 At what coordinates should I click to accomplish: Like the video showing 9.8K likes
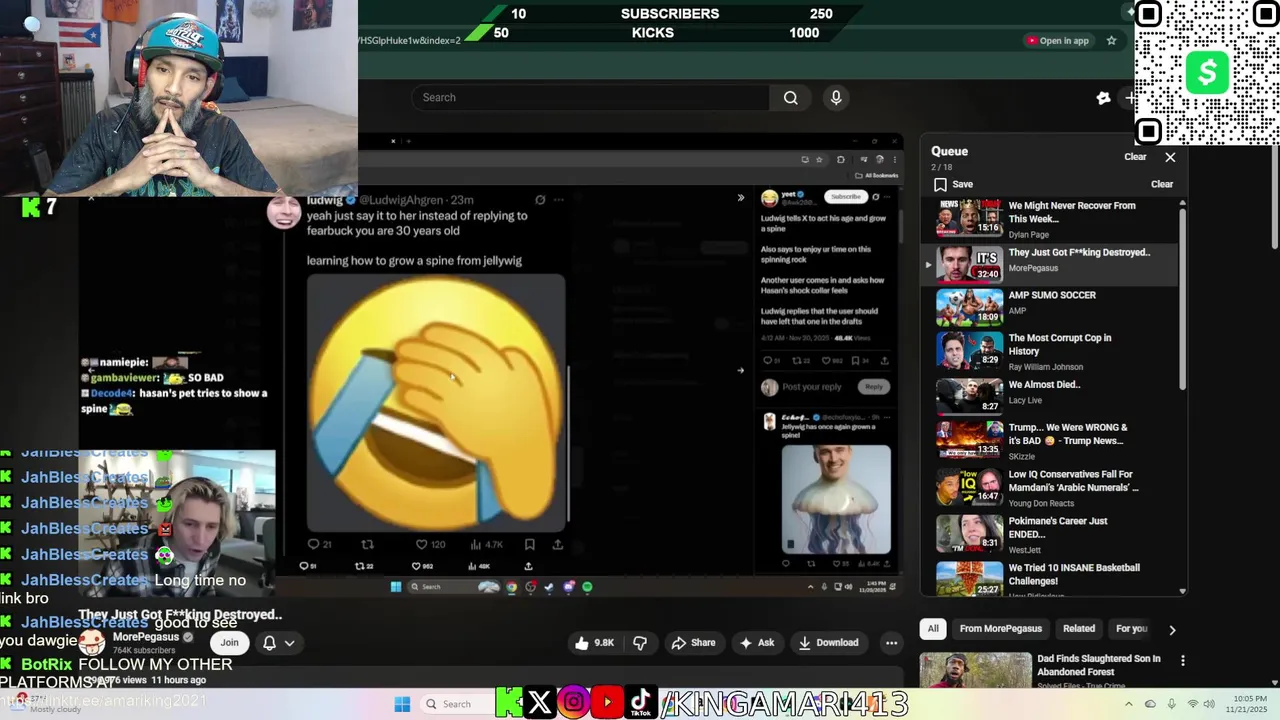(x=594, y=643)
